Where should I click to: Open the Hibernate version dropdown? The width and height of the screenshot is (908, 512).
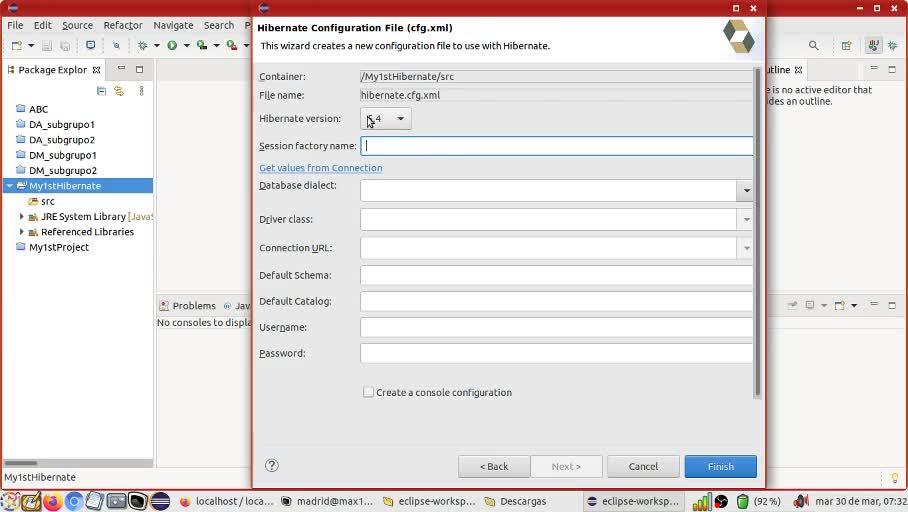click(386, 119)
